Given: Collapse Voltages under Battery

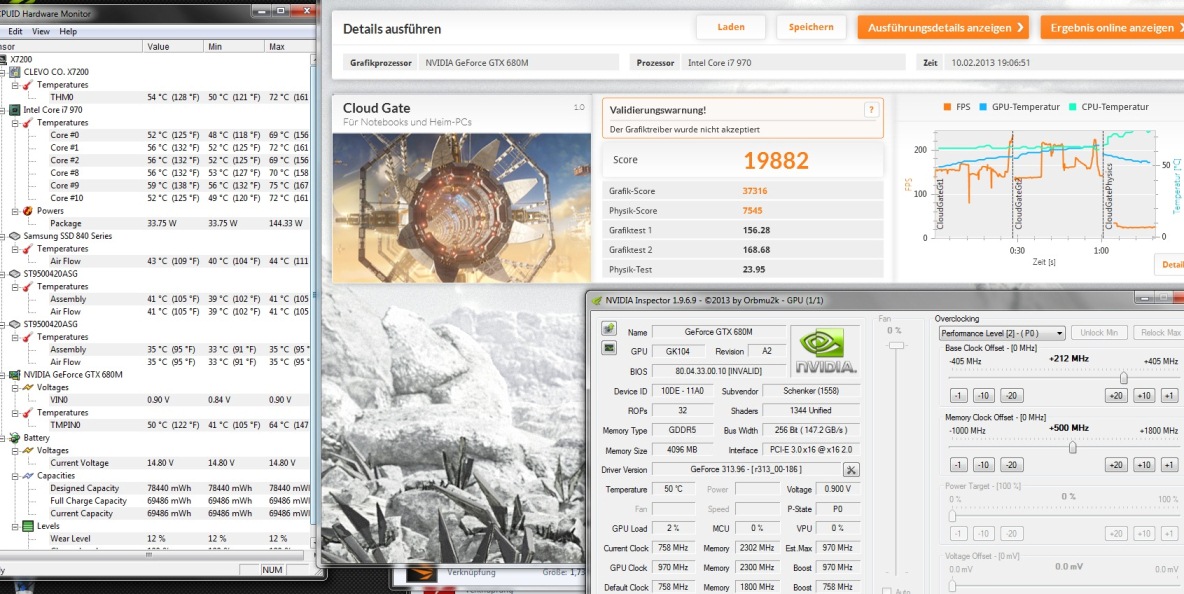Looking at the screenshot, I should [x=15, y=451].
